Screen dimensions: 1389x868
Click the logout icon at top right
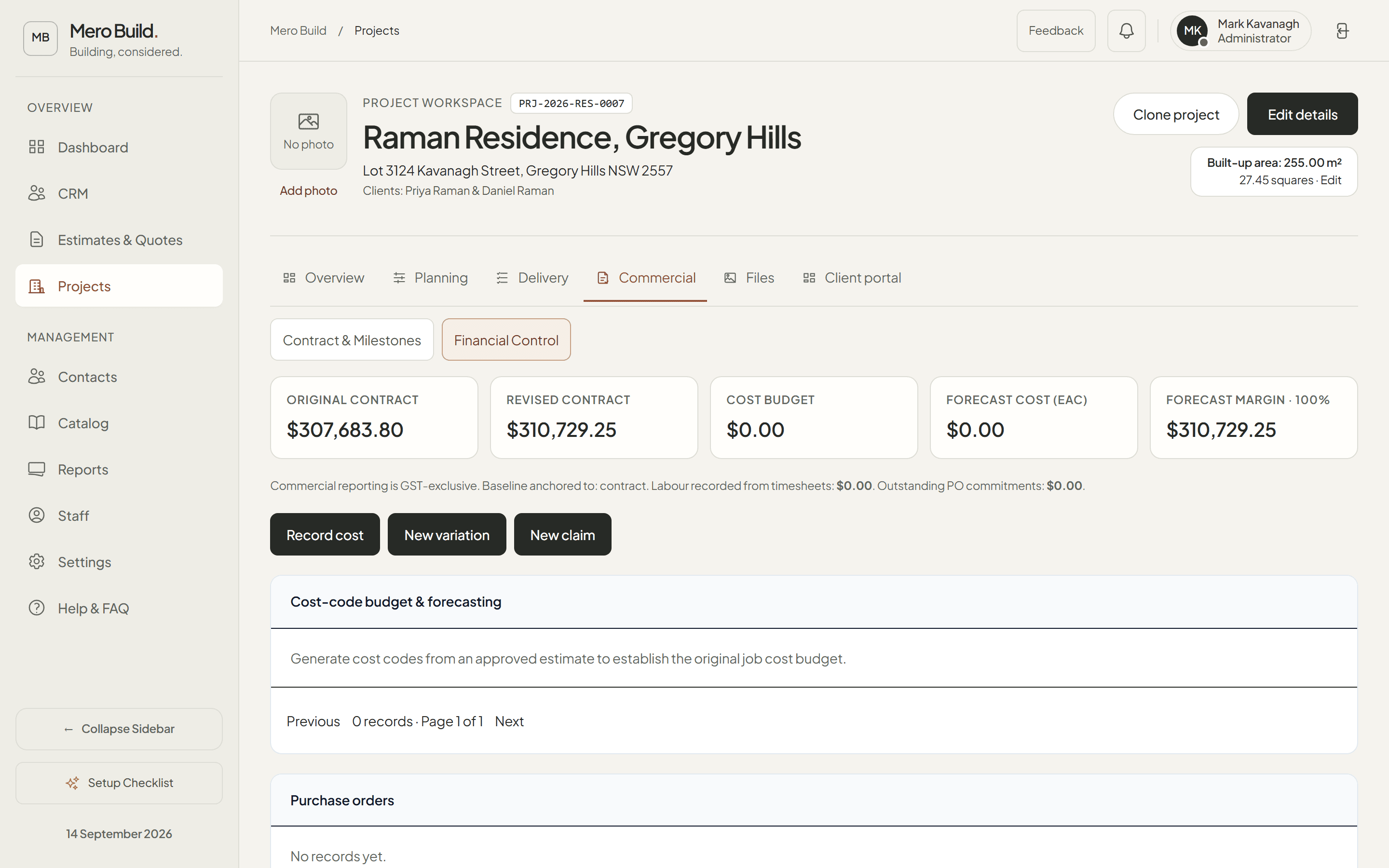[x=1342, y=31]
